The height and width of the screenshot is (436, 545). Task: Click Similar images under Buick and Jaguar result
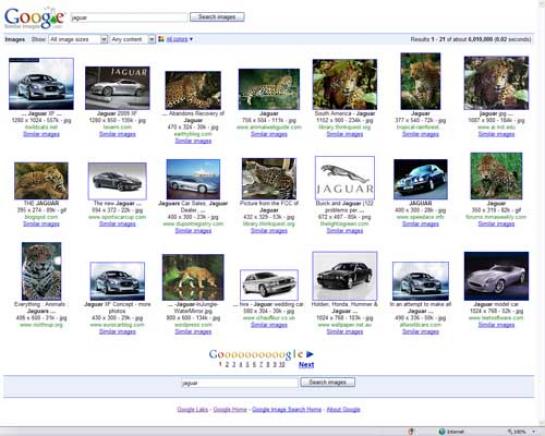tap(345, 231)
